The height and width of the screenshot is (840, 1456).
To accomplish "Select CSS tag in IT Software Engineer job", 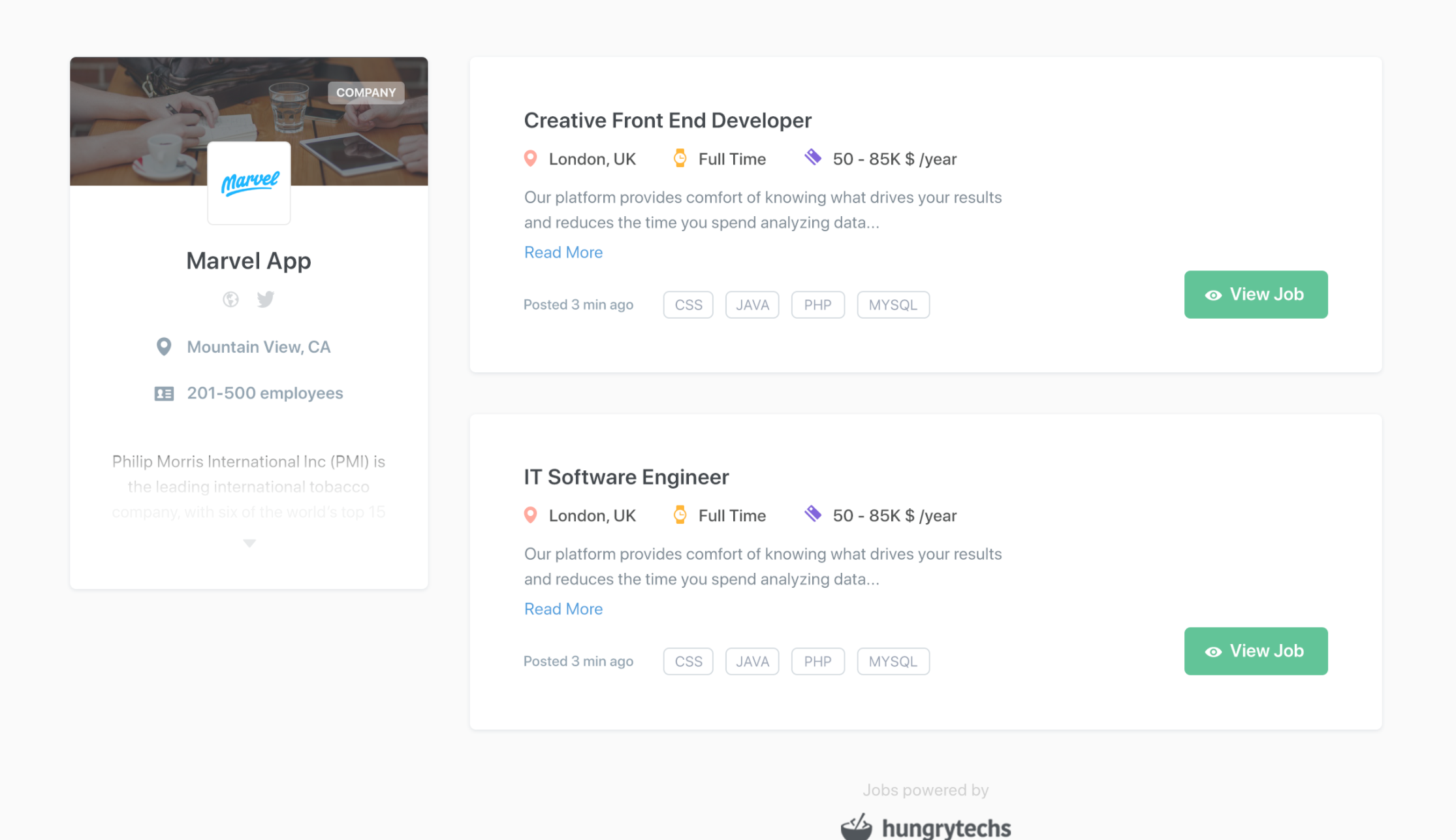I will click(688, 662).
